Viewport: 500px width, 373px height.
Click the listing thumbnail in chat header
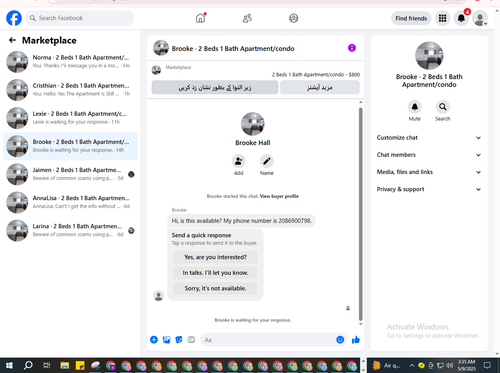click(x=161, y=48)
